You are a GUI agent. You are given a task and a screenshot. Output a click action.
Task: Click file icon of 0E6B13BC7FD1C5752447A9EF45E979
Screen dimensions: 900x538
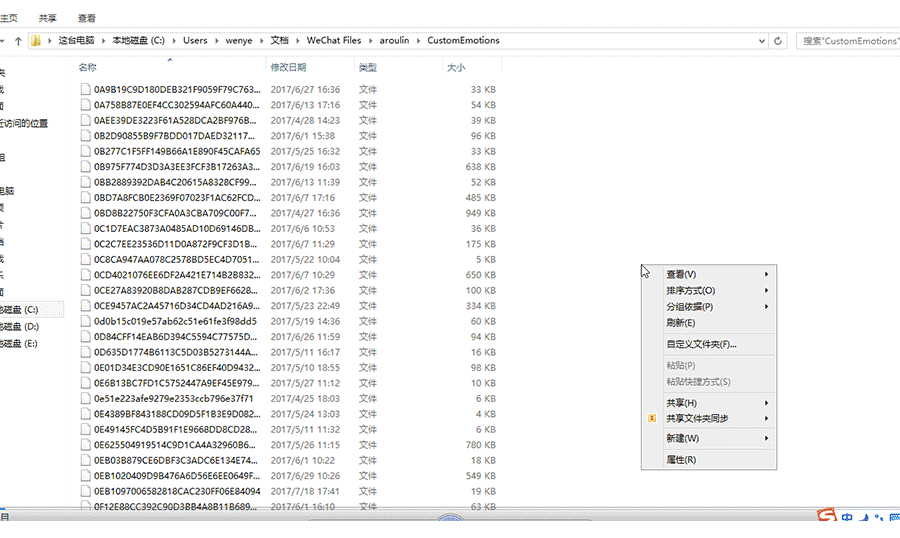point(86,384)
